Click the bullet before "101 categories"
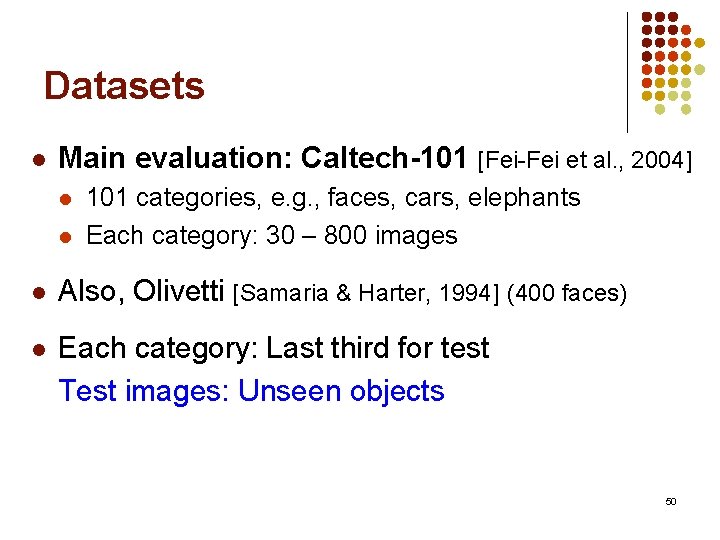This screenshot has width=720, height=540. click(x=67, y=199)
